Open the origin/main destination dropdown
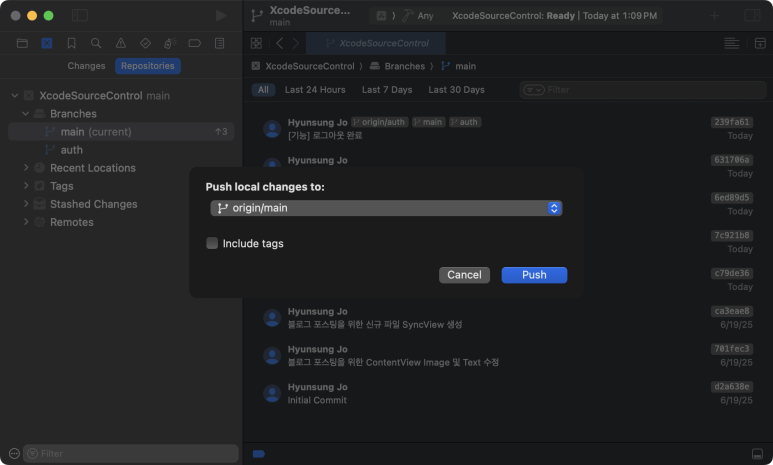The width and height of the screenshot is (773, 465). [x=386, y=208]
